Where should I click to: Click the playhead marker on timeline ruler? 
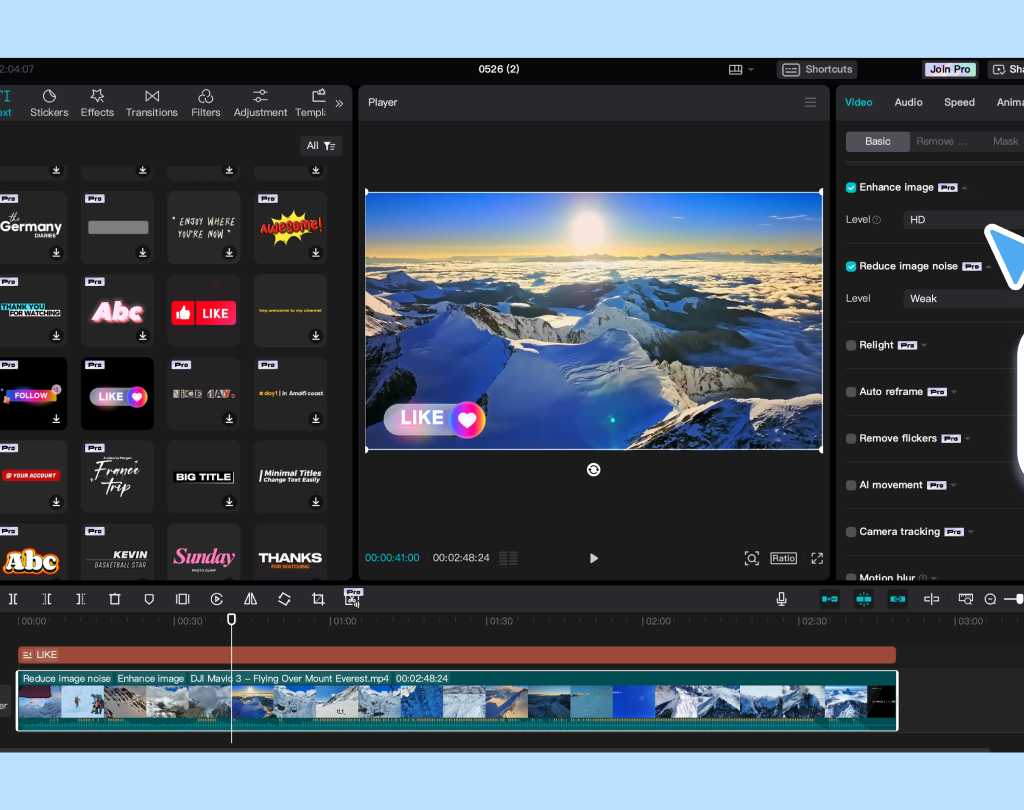pyautogui.click(x=231, y=619)
